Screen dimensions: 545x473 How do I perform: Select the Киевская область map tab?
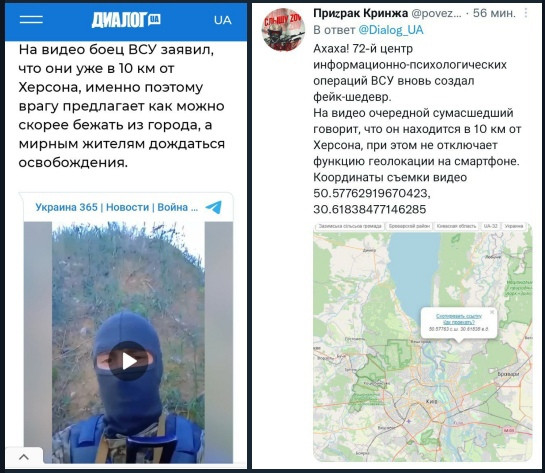tap(456, 226)
